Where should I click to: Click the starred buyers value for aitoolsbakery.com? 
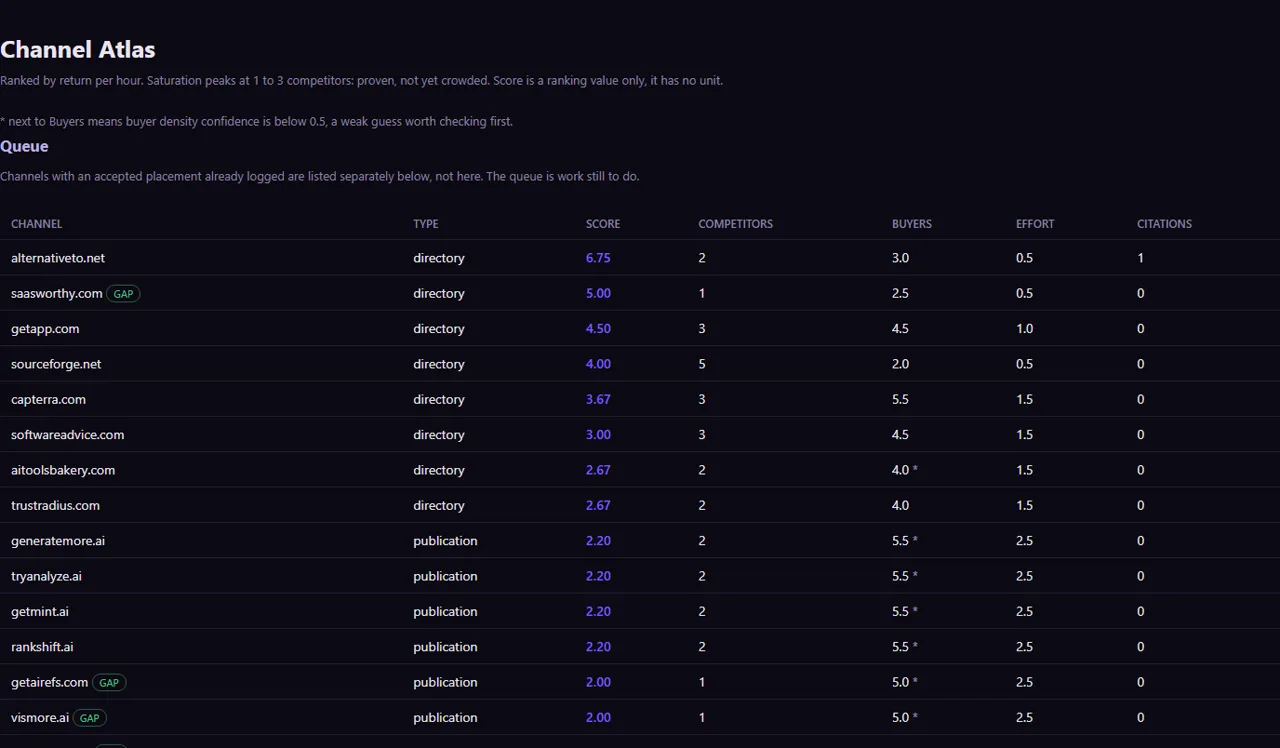click(905, 470)
